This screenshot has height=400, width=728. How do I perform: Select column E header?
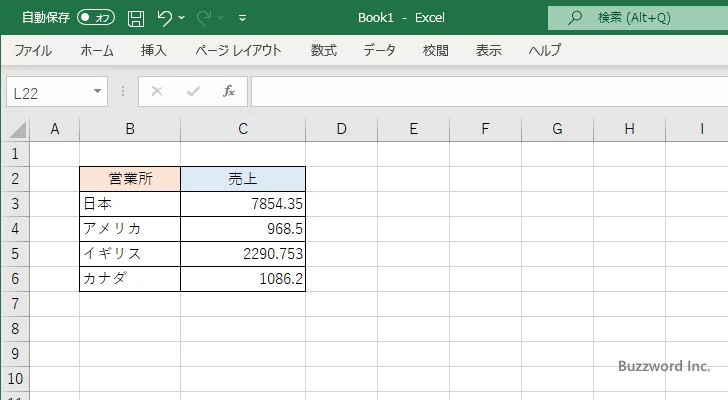point(413,129)
